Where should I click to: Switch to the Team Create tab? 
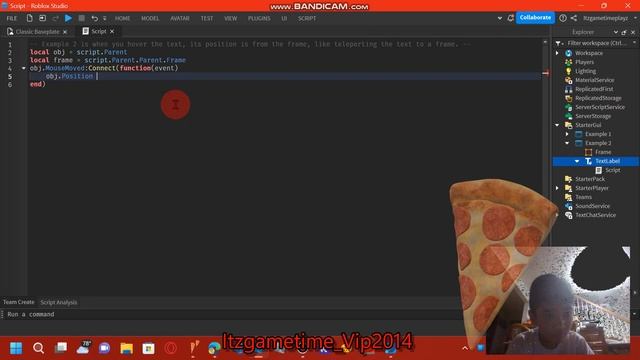[x=19, y=302]
